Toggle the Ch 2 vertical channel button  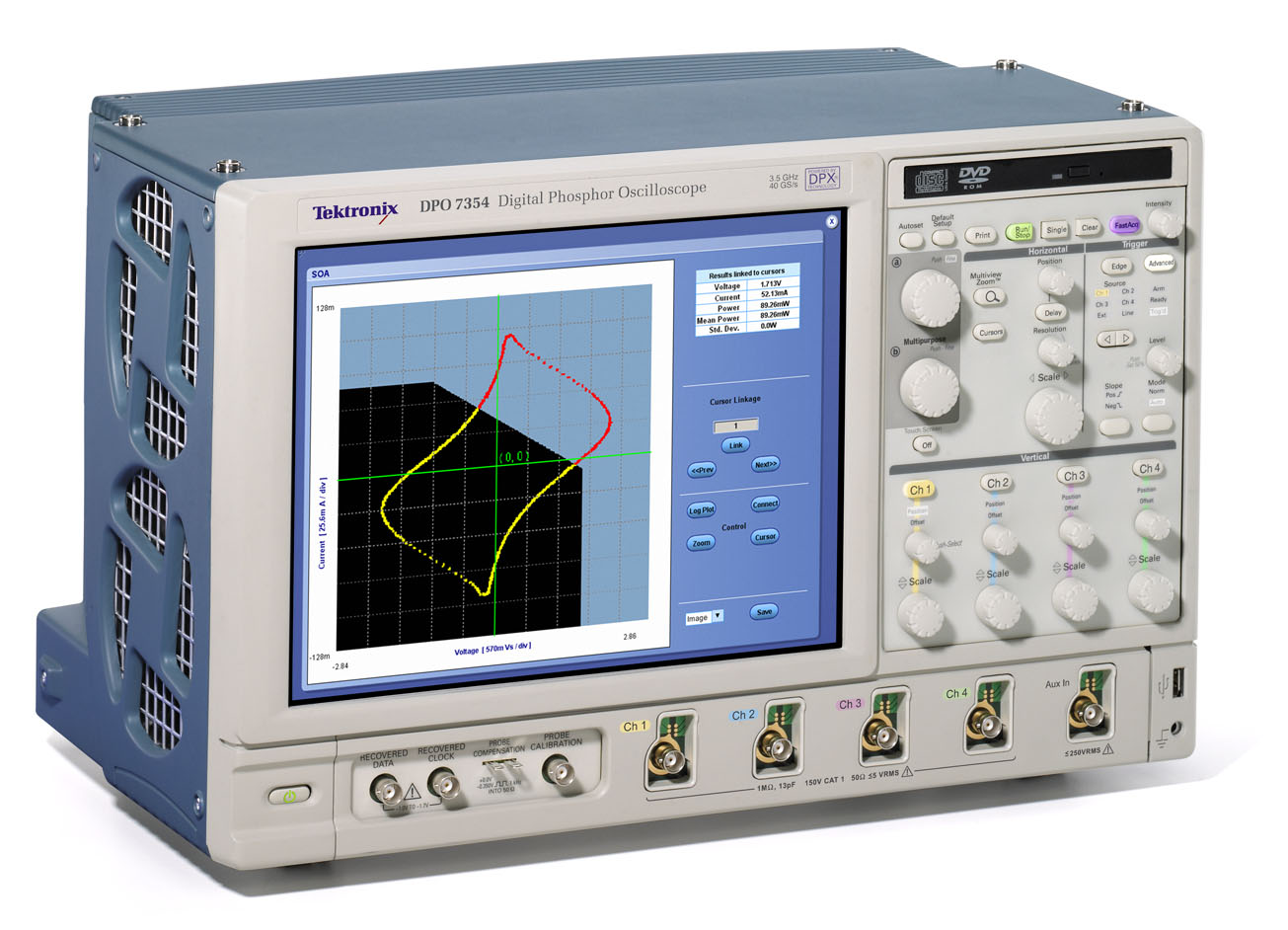coord(997,483)
